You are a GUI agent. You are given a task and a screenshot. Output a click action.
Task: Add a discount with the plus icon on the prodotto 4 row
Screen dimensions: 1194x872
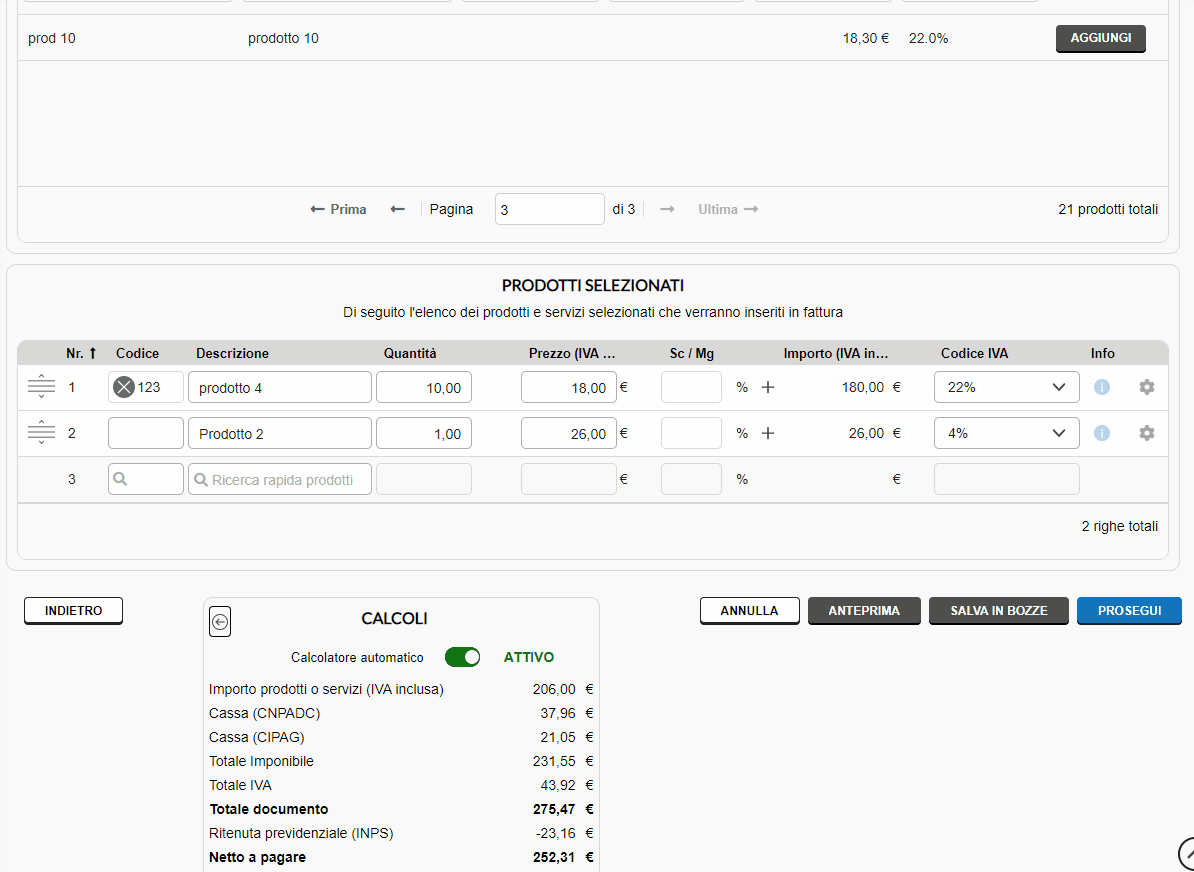(x=768, y=388)
